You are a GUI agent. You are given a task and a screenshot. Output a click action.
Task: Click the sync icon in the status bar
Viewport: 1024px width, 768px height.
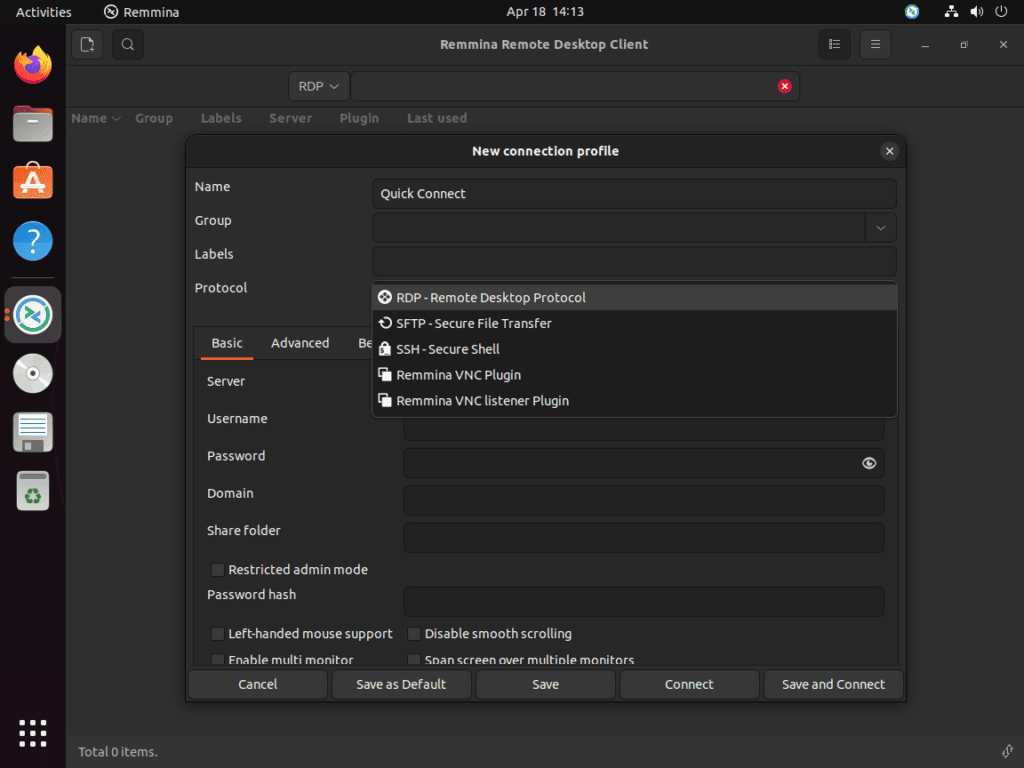point(1008,751)
